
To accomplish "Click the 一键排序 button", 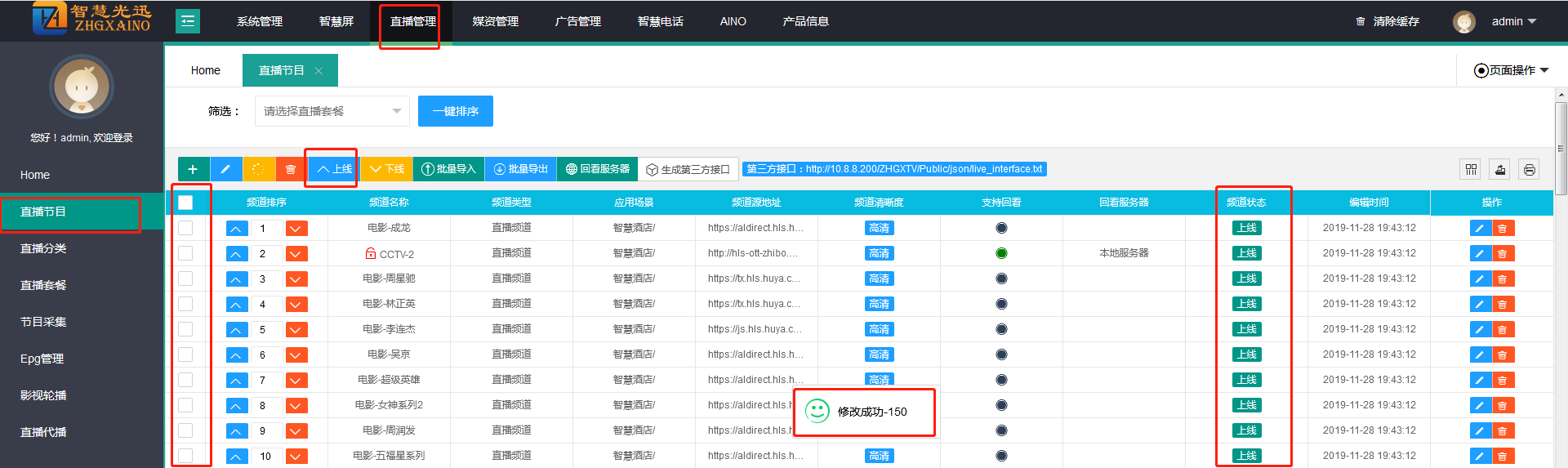I will pos(455,111).
